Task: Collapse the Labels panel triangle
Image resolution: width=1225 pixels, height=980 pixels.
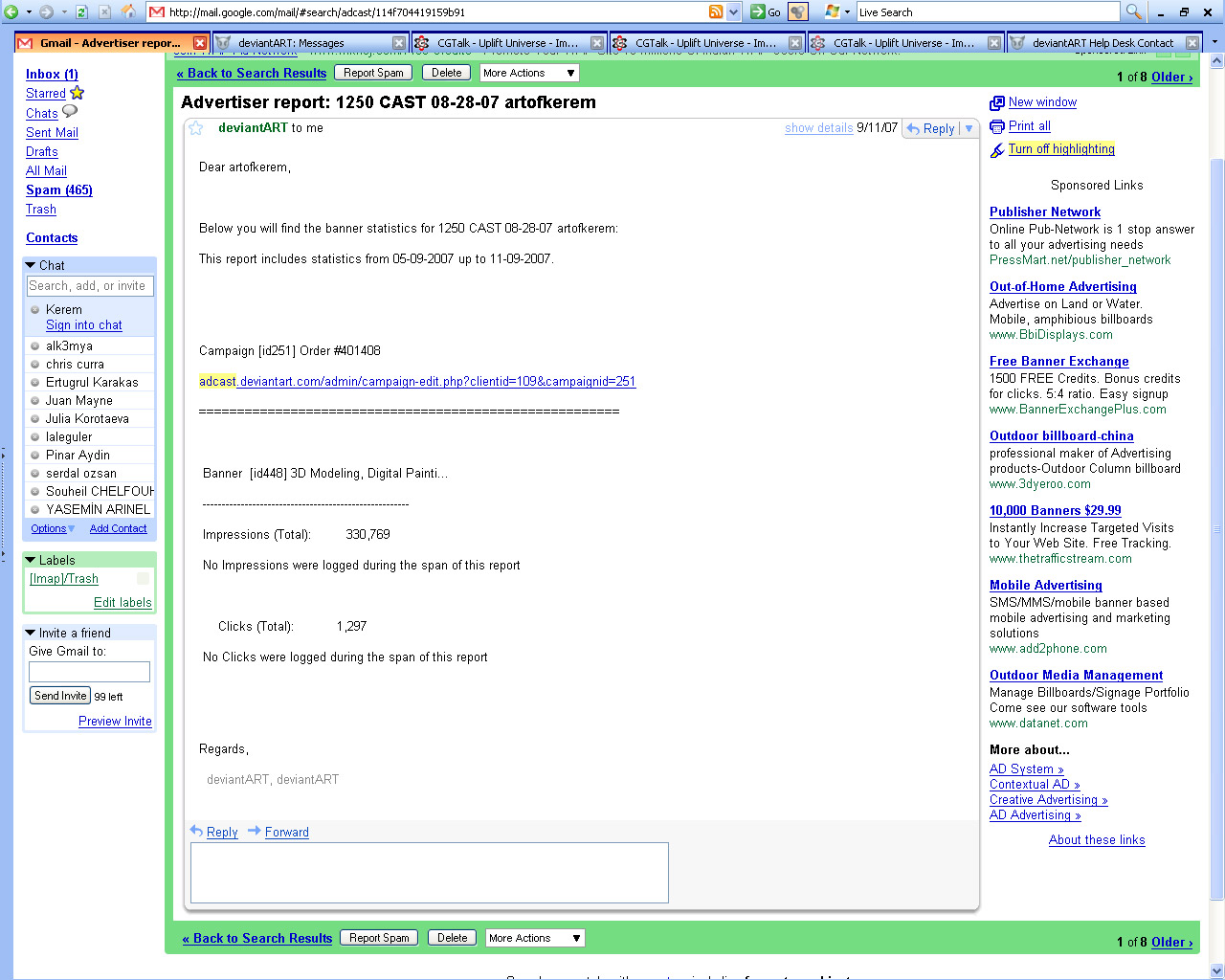Action: pos(31,560)
